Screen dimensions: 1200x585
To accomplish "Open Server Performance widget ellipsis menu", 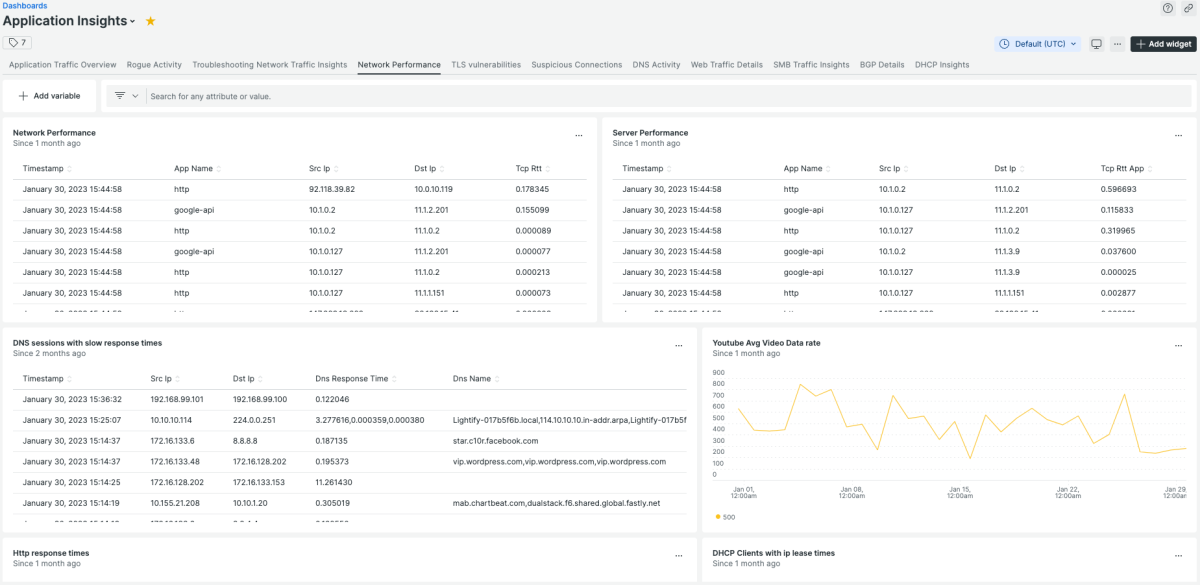I will click(1178, 135).
